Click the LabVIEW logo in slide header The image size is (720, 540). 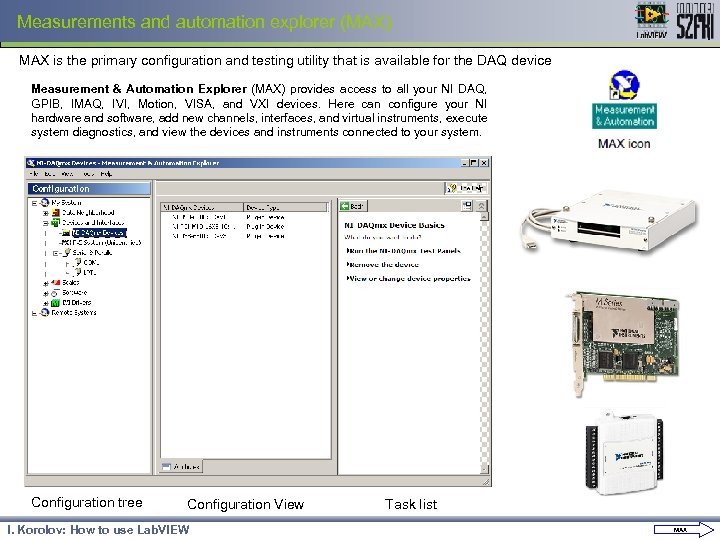click(x=651, y=20)
